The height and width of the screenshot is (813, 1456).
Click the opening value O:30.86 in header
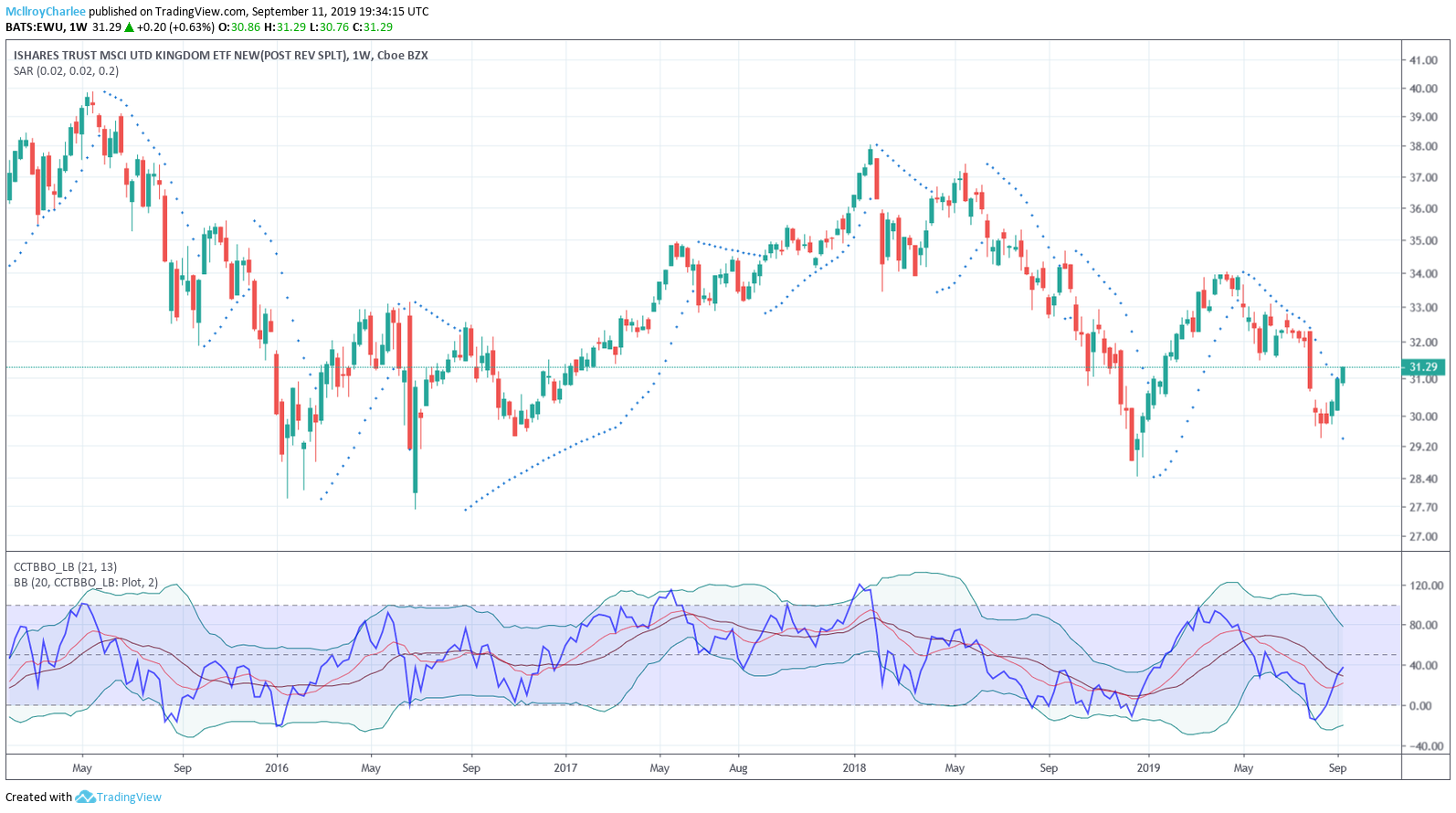[x=239, y=27]
